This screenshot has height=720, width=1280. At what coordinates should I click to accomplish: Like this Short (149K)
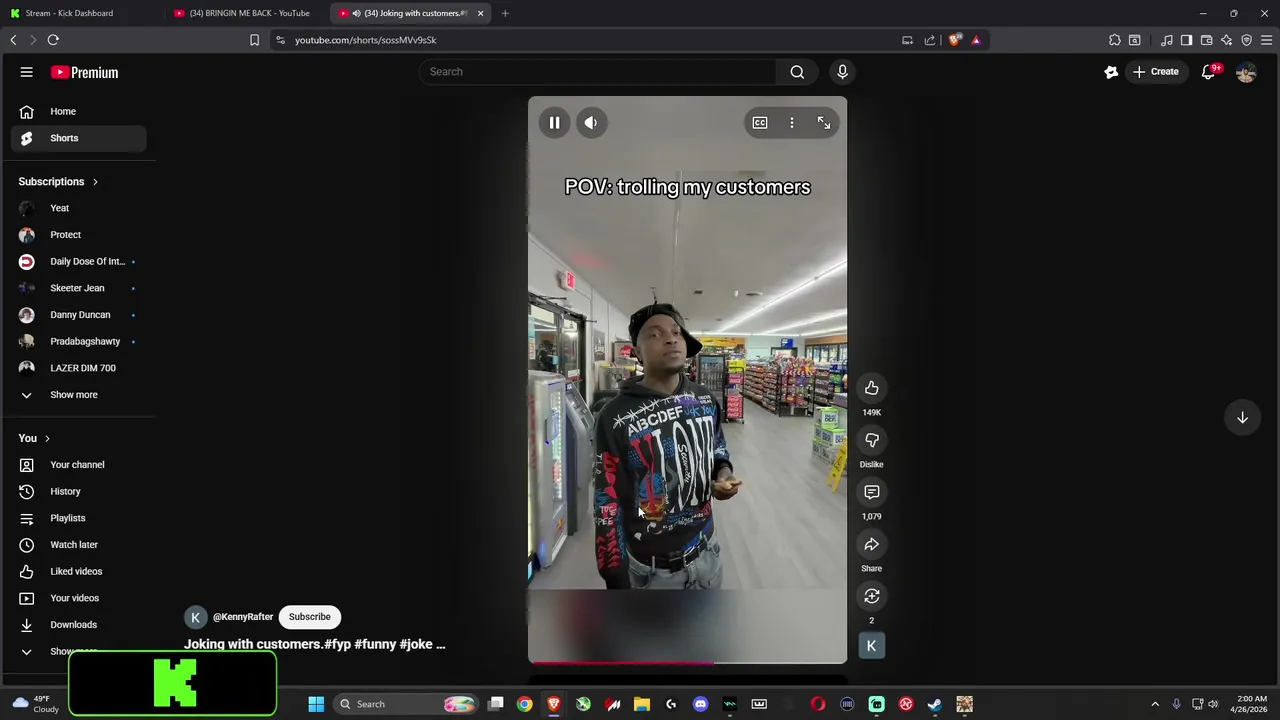coord(872,388)
